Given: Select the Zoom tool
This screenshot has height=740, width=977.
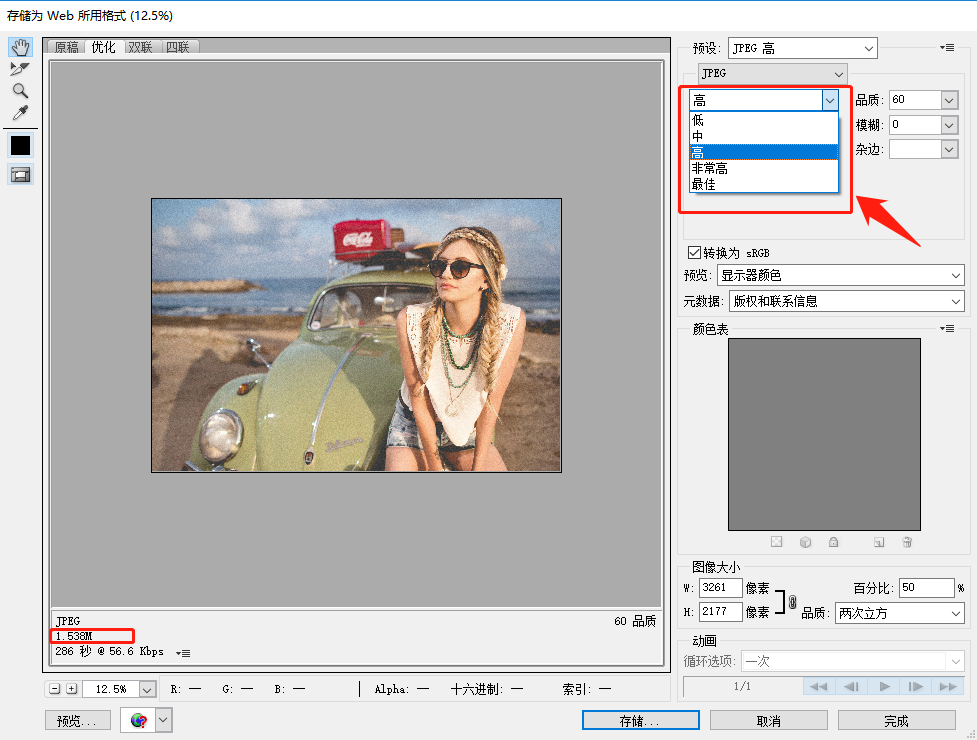Looking at the screenshot, I should coord(20,91).
